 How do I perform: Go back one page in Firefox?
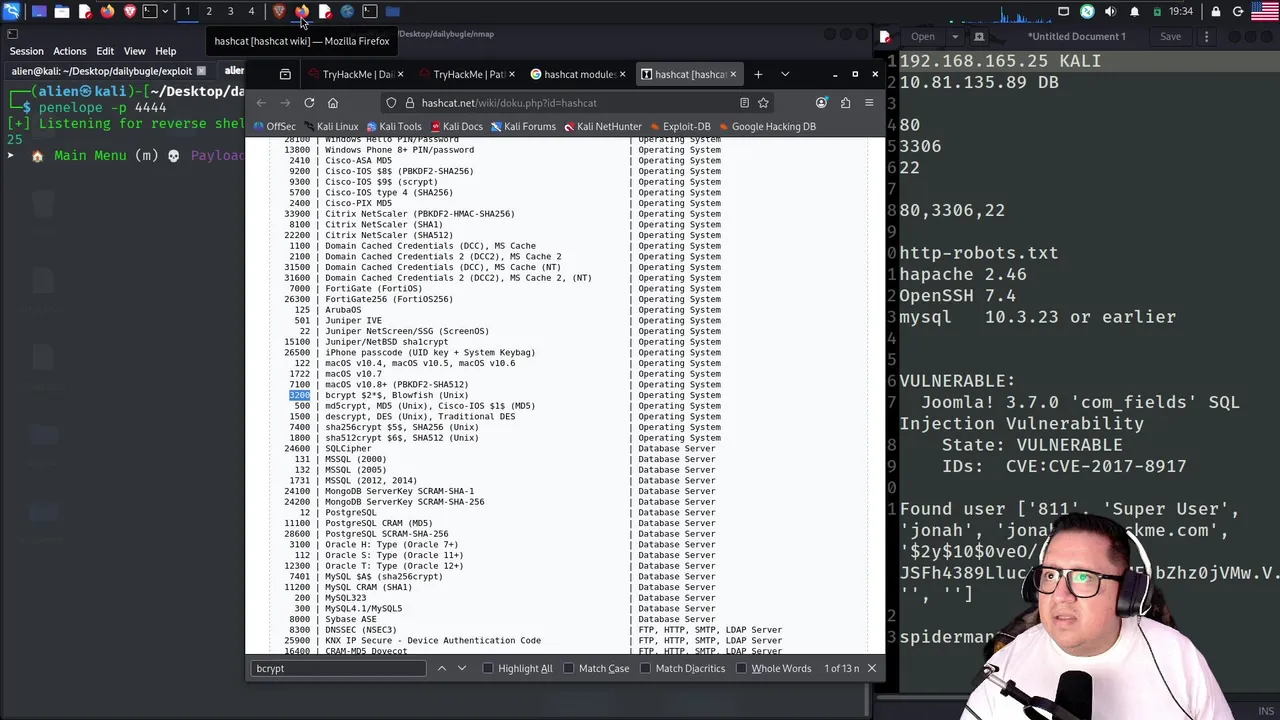click(261, 103)
